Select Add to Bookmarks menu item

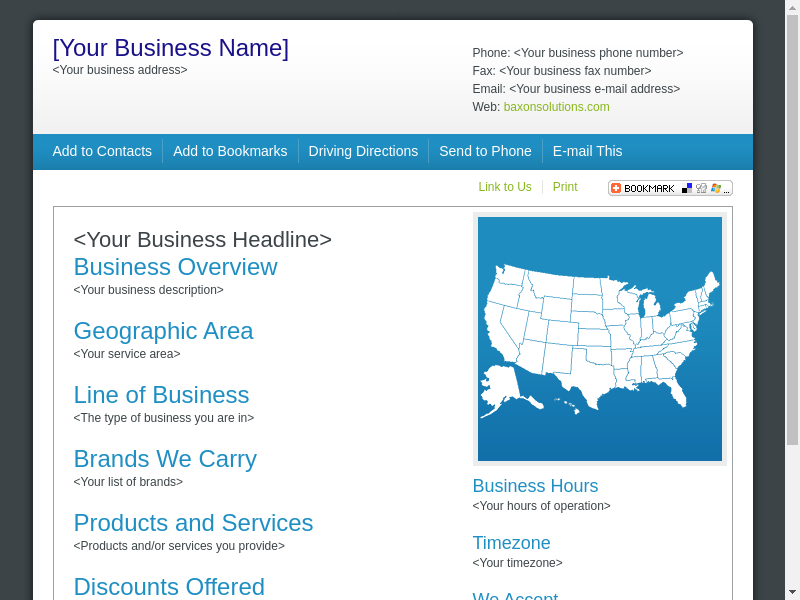tap(230, 151)
